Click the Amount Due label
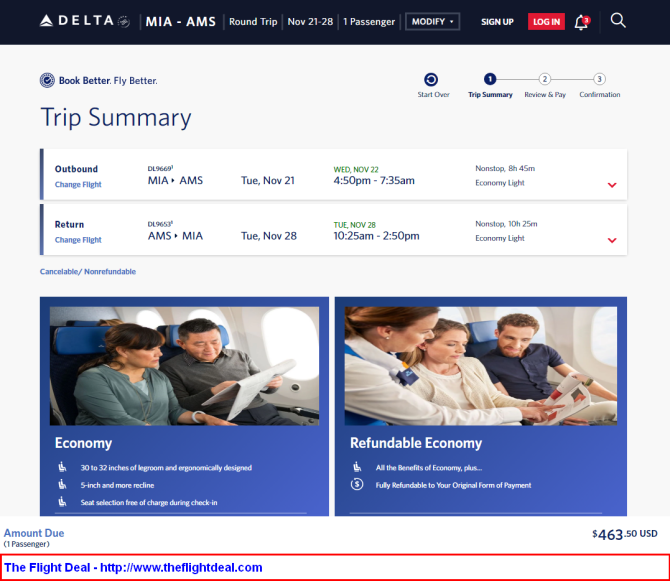The height and width of the screenshot is (581, 670). point(34,533)
